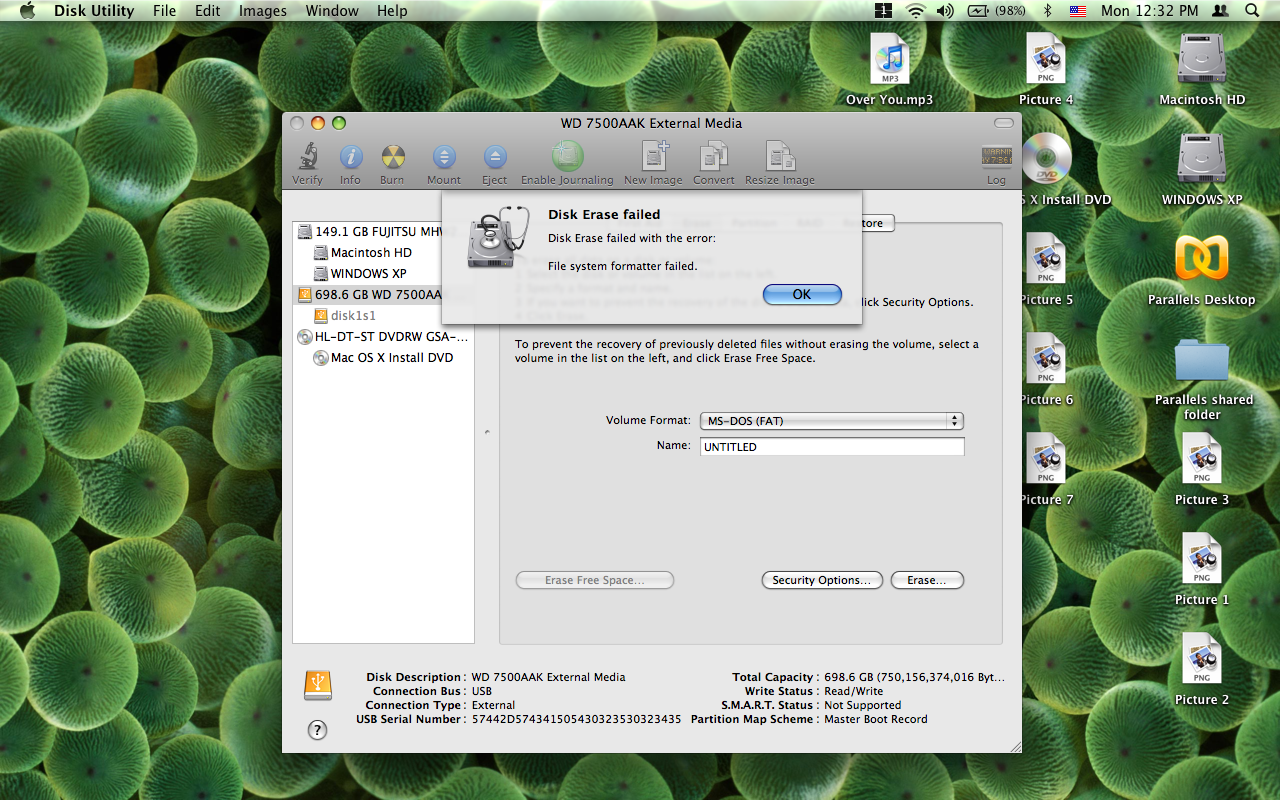Screen dimensions: 1280x800
Task: Click the Eject toolbar icon
Action: tap(494, 157)
